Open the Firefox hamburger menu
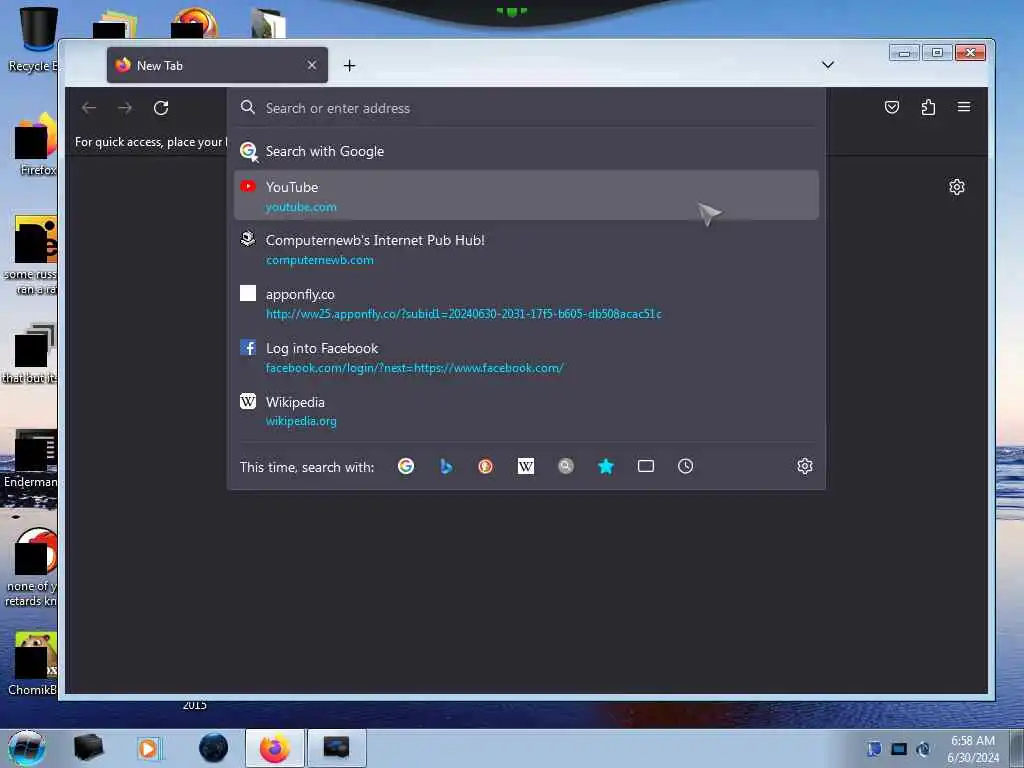 (964, 106)
